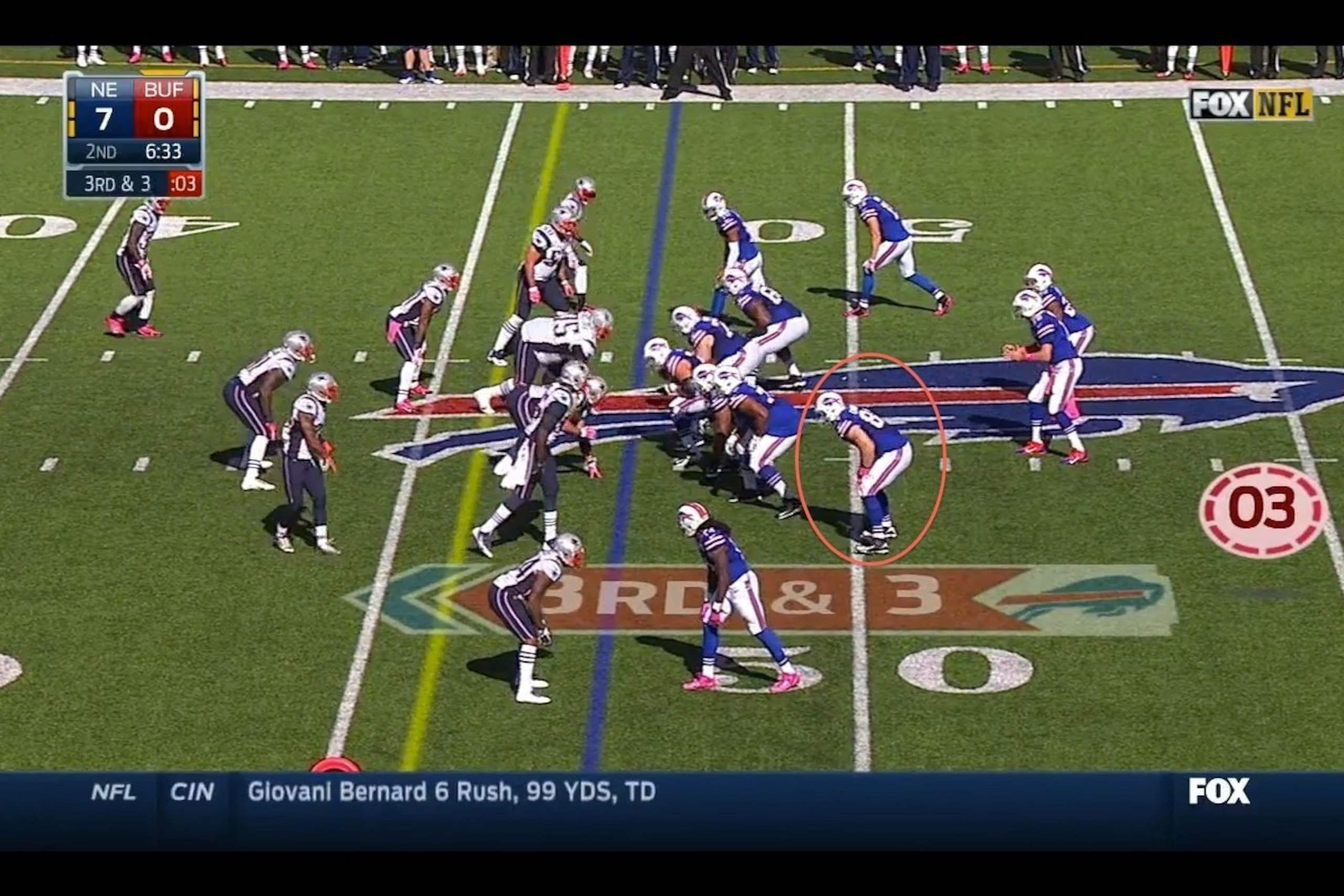This screenshot has height=896, width=1344.
Task: Select the NFL label on the ticker
Action: pyautogui.click(x=113, y=792)
